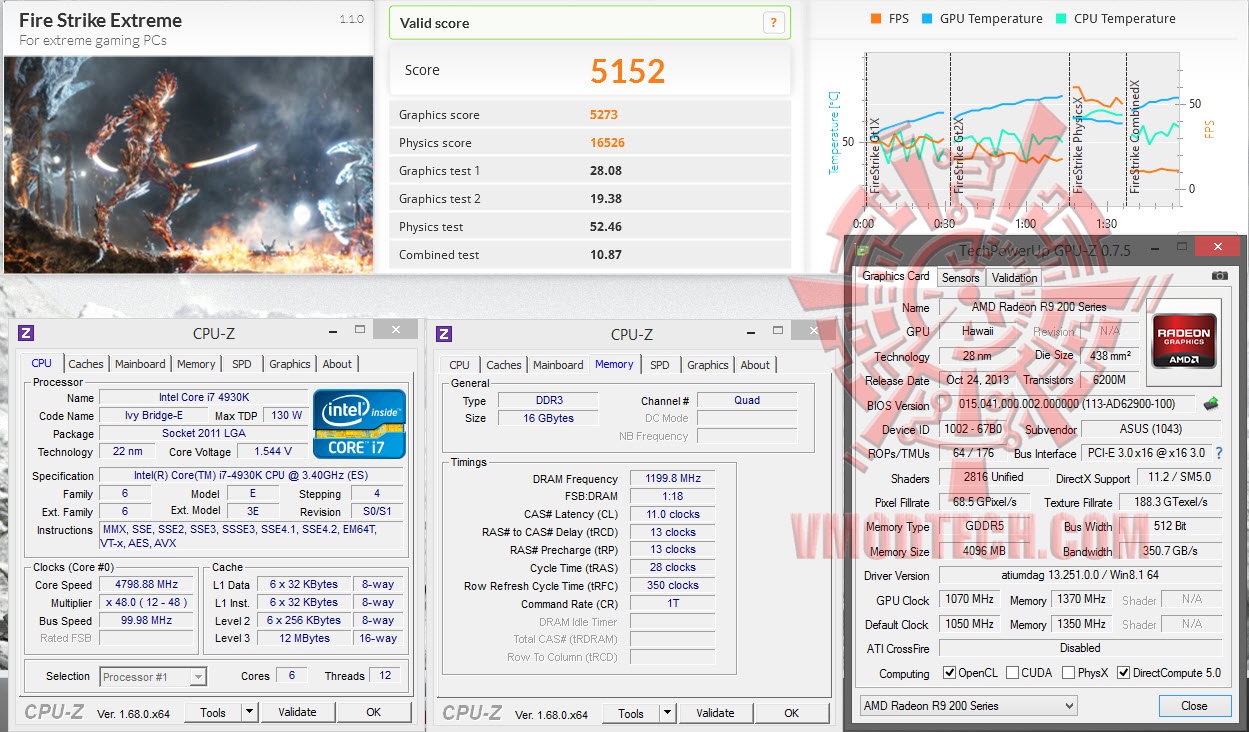Click the Subvendor value ASUS (1043)
1249x732 pixels.
click(x=1152, y=429)
